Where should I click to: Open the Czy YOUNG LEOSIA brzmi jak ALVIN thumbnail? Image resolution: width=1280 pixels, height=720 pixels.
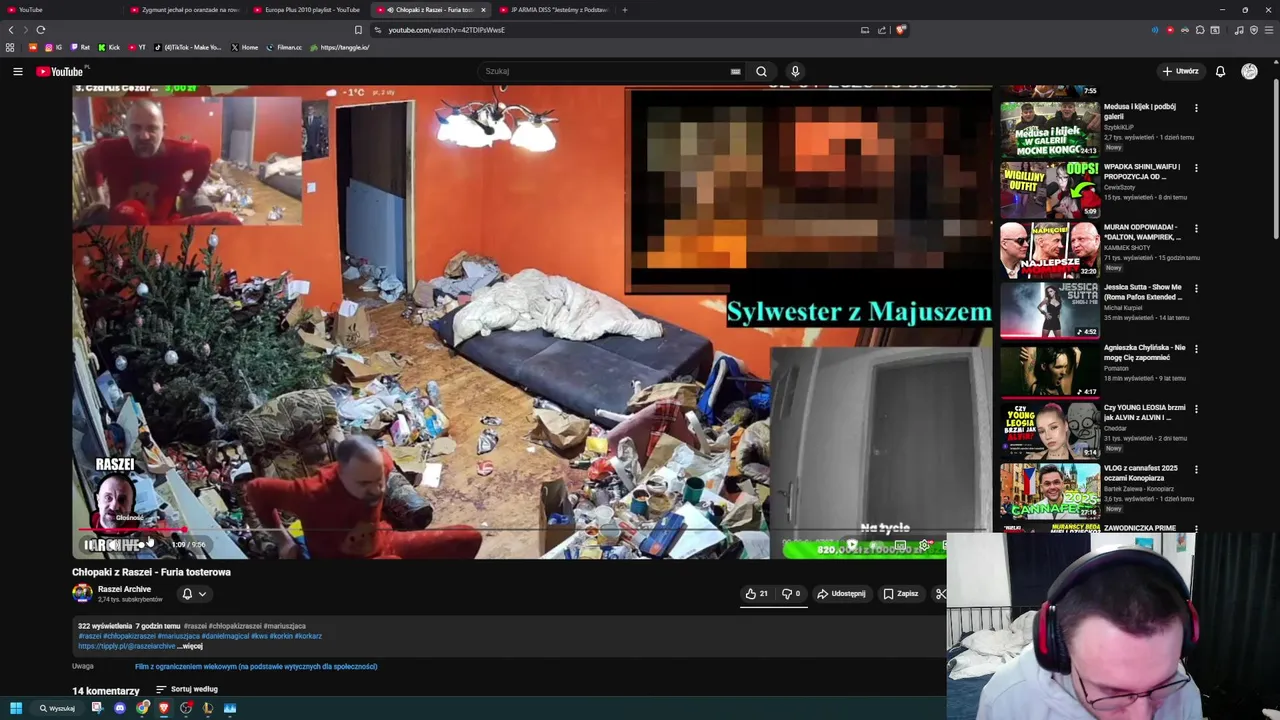point(1049,430)
